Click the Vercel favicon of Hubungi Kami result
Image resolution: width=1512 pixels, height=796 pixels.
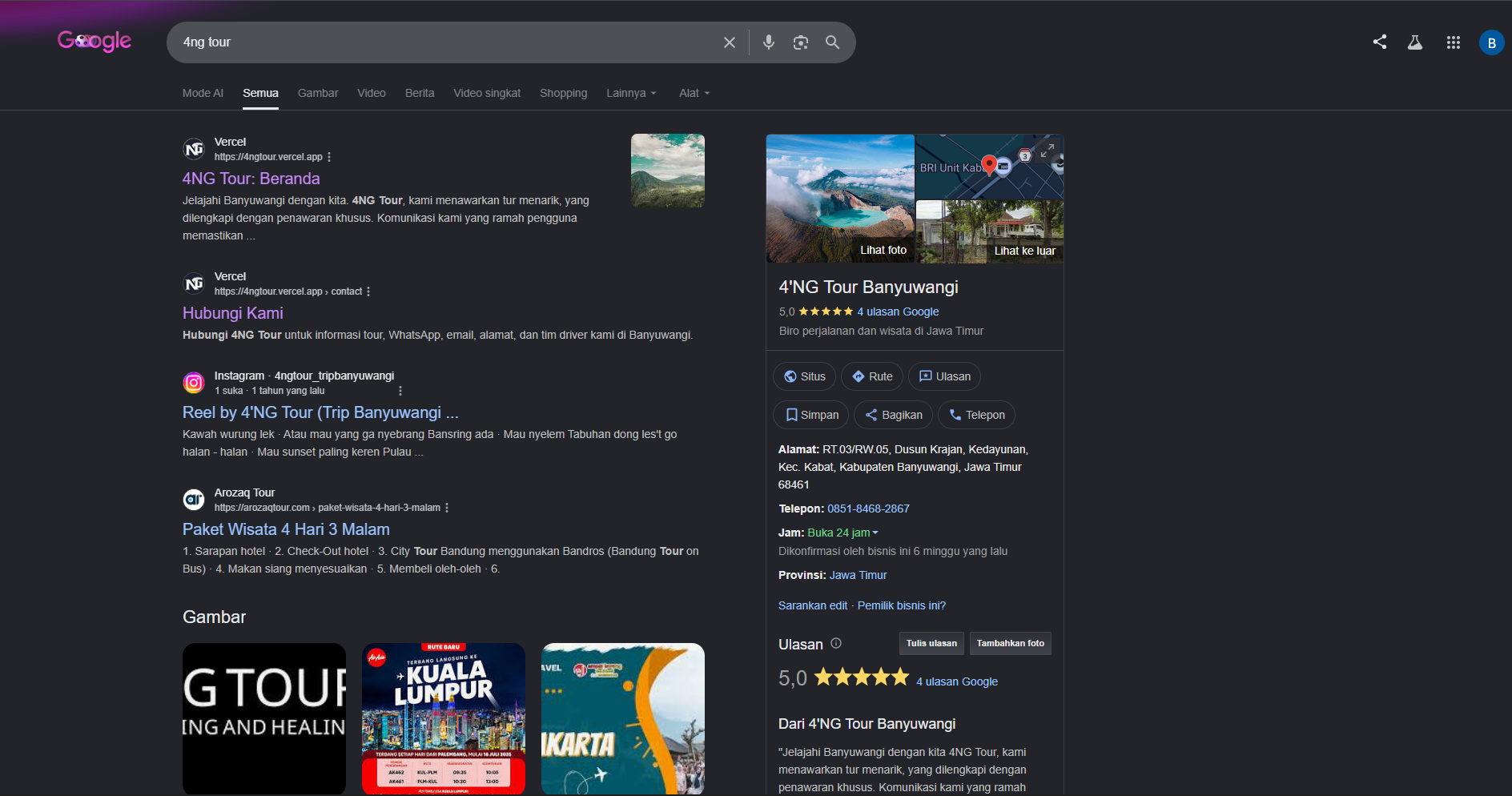click(x=194, y=283)
